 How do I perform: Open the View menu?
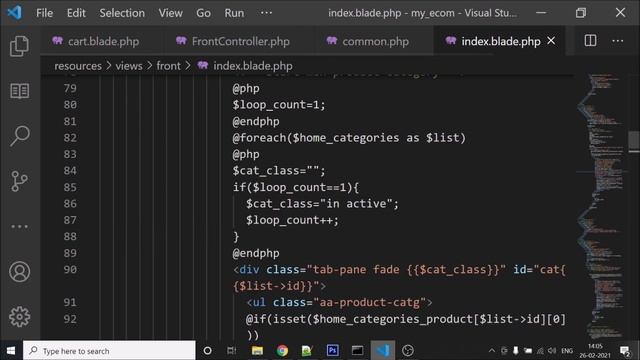coord(171,13)
